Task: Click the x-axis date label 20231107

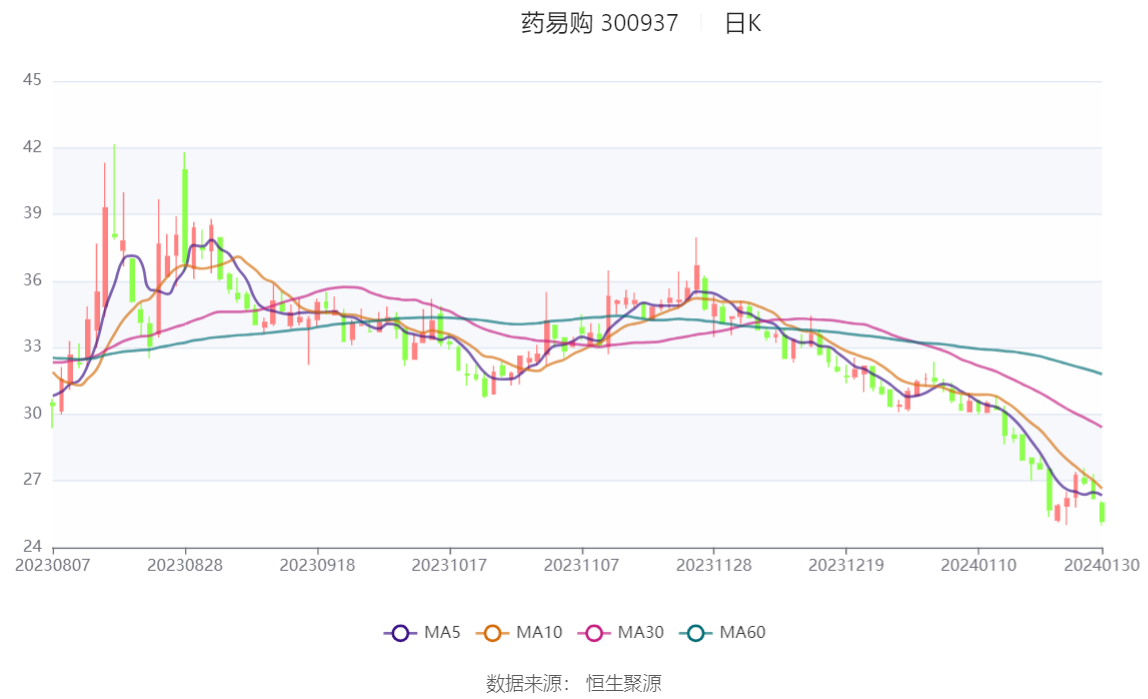Action: [x=581, y=565]
